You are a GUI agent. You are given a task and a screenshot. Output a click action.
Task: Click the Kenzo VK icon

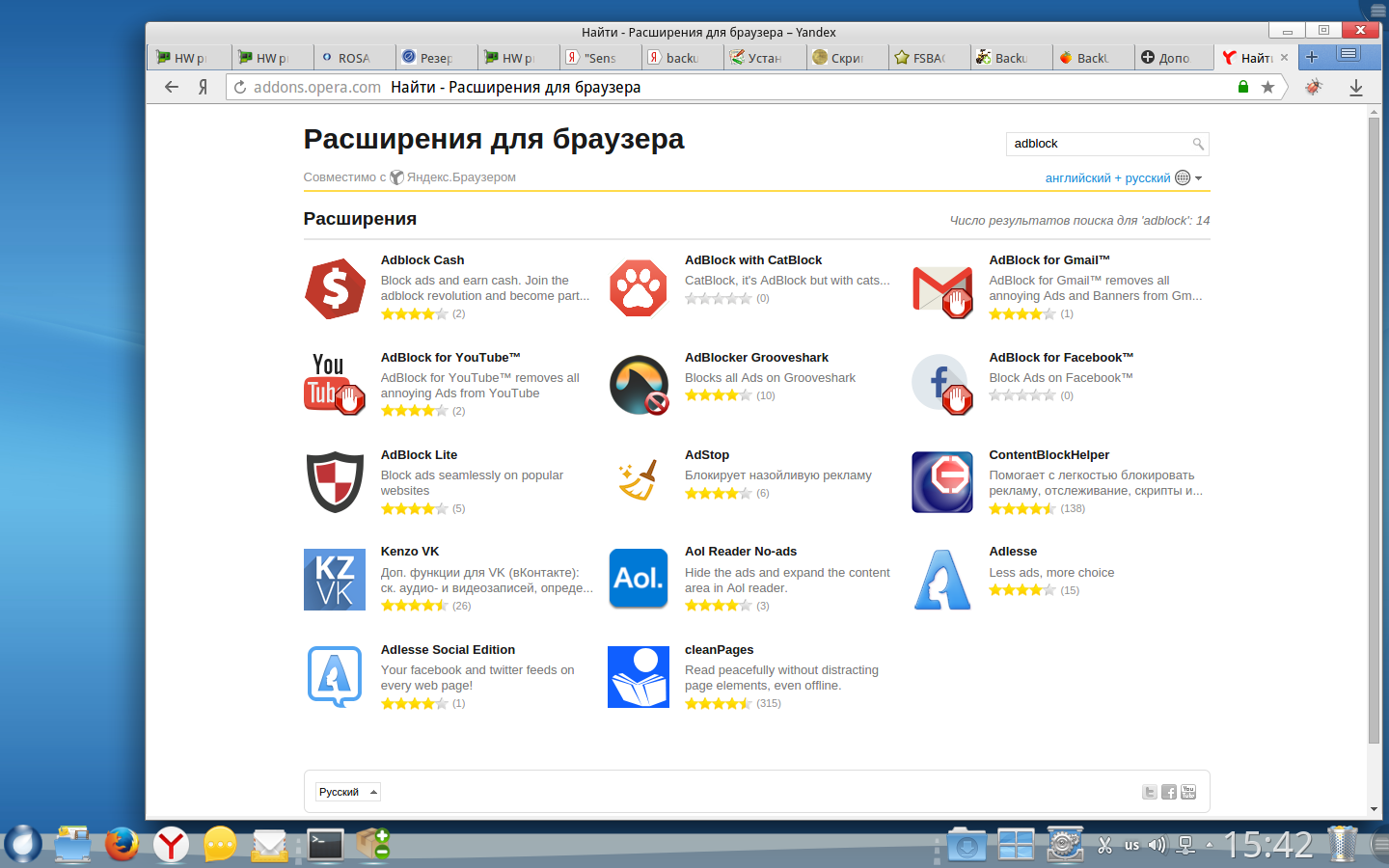pyautogui.click(x=335, y=580)
